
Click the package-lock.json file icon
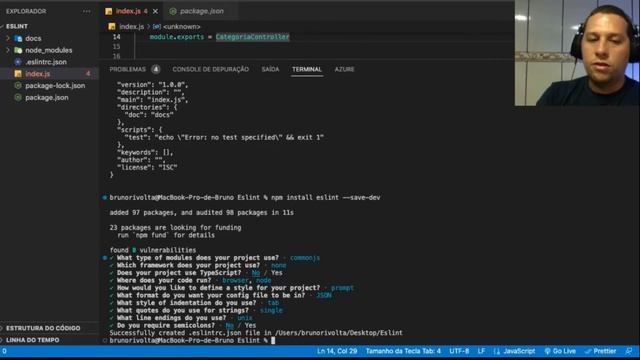click(18, 86)
